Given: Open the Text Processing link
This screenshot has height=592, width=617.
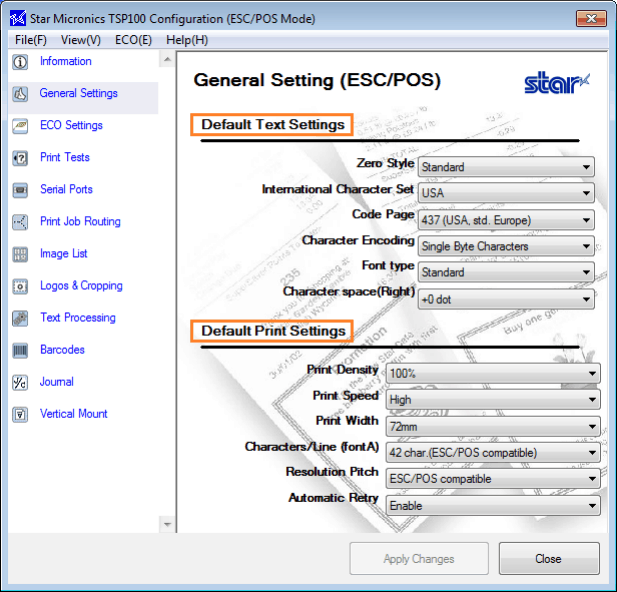Looking at the screenshot, I should (x=77, y=318).
